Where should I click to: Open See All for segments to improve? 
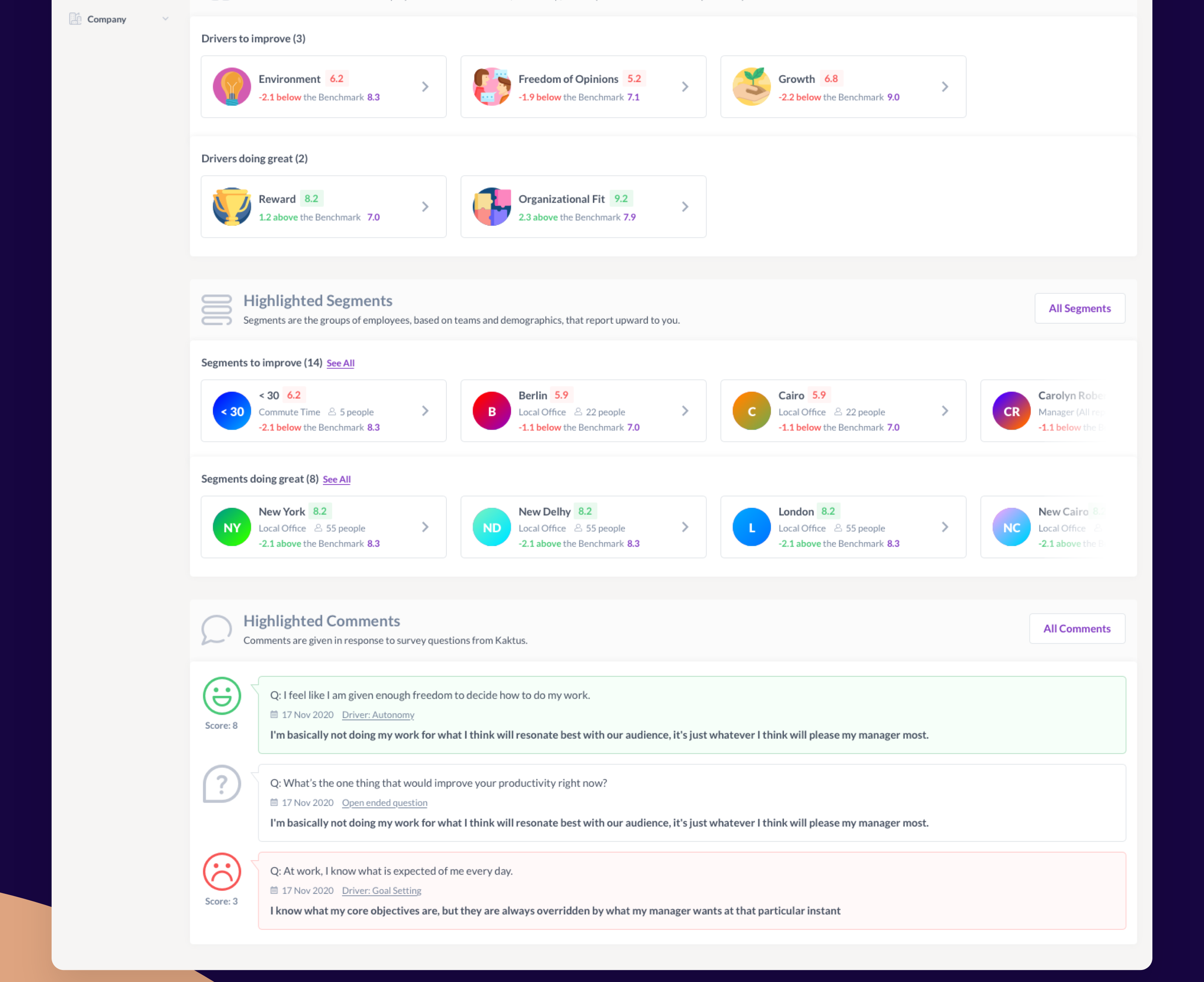[x=340, y=363]
